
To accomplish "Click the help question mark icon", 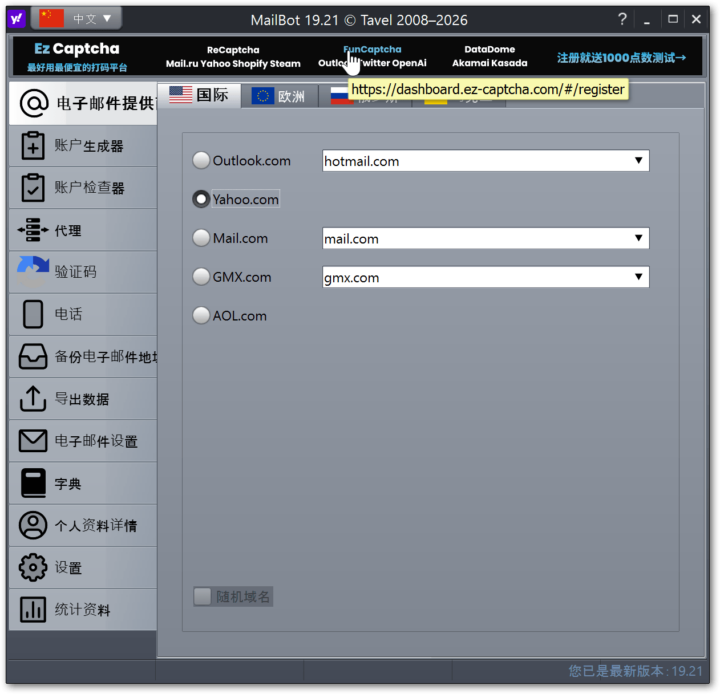I will [x=622, y=19].
